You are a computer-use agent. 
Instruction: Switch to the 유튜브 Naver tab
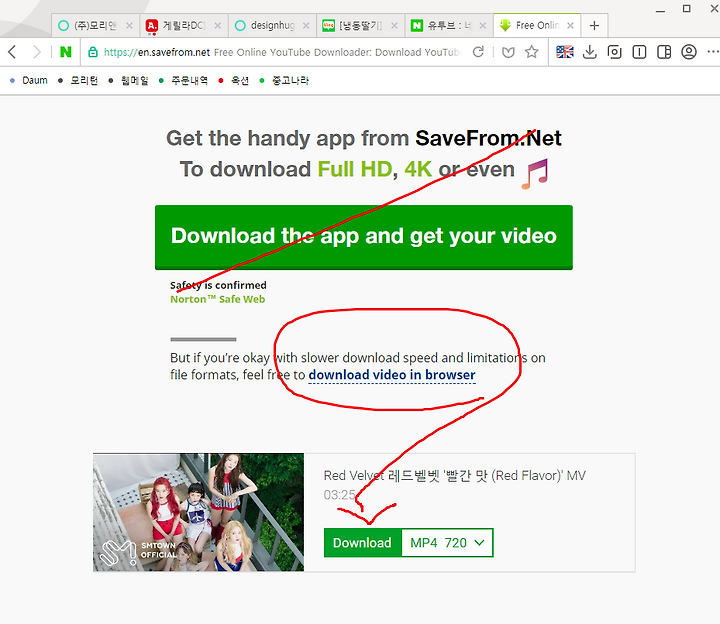(x=448, y=26)
